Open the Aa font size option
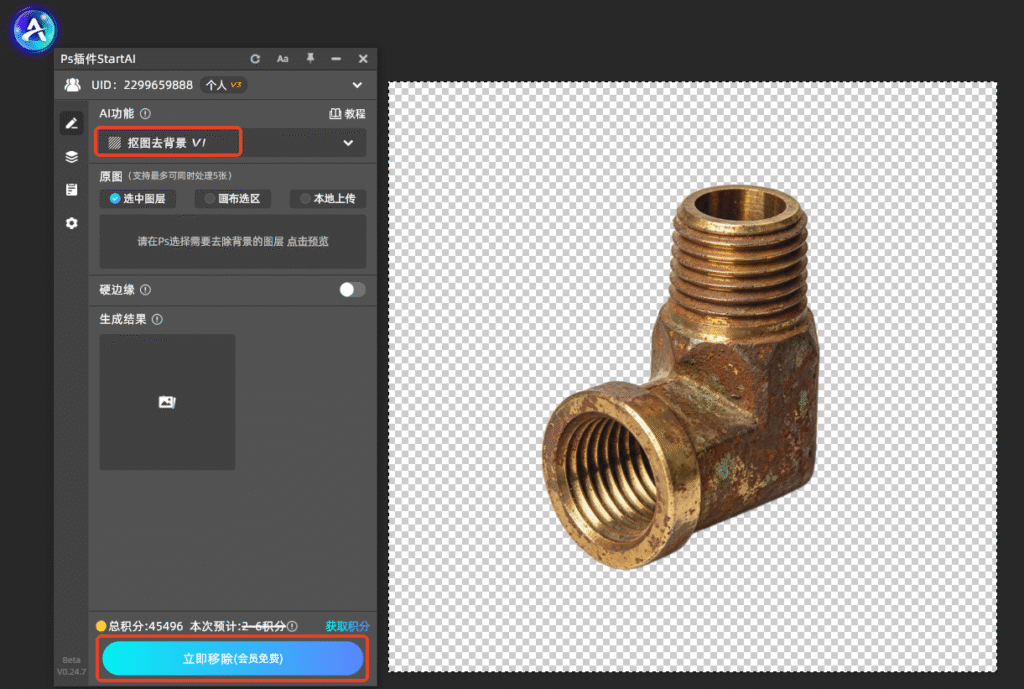The image size is (1024, 689). tap(283, 59)
